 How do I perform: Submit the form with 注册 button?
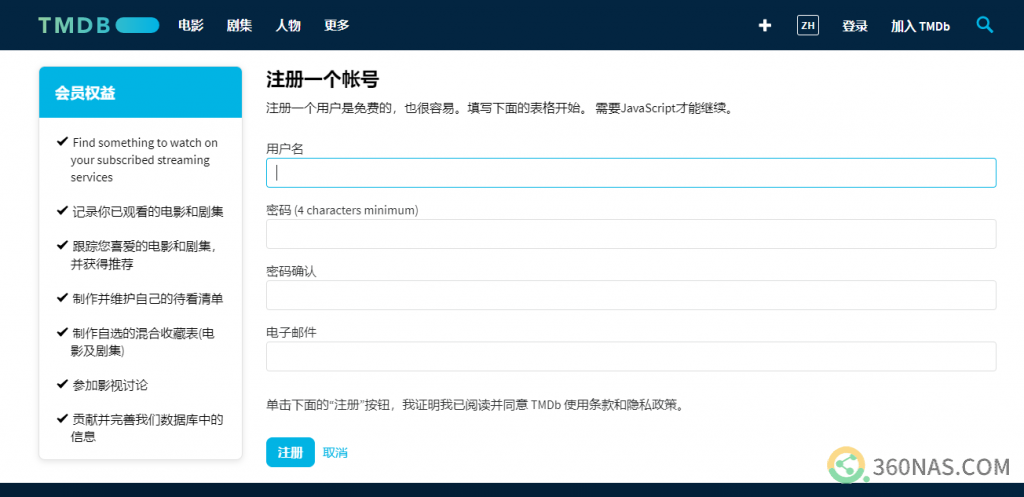pos(290,452)
